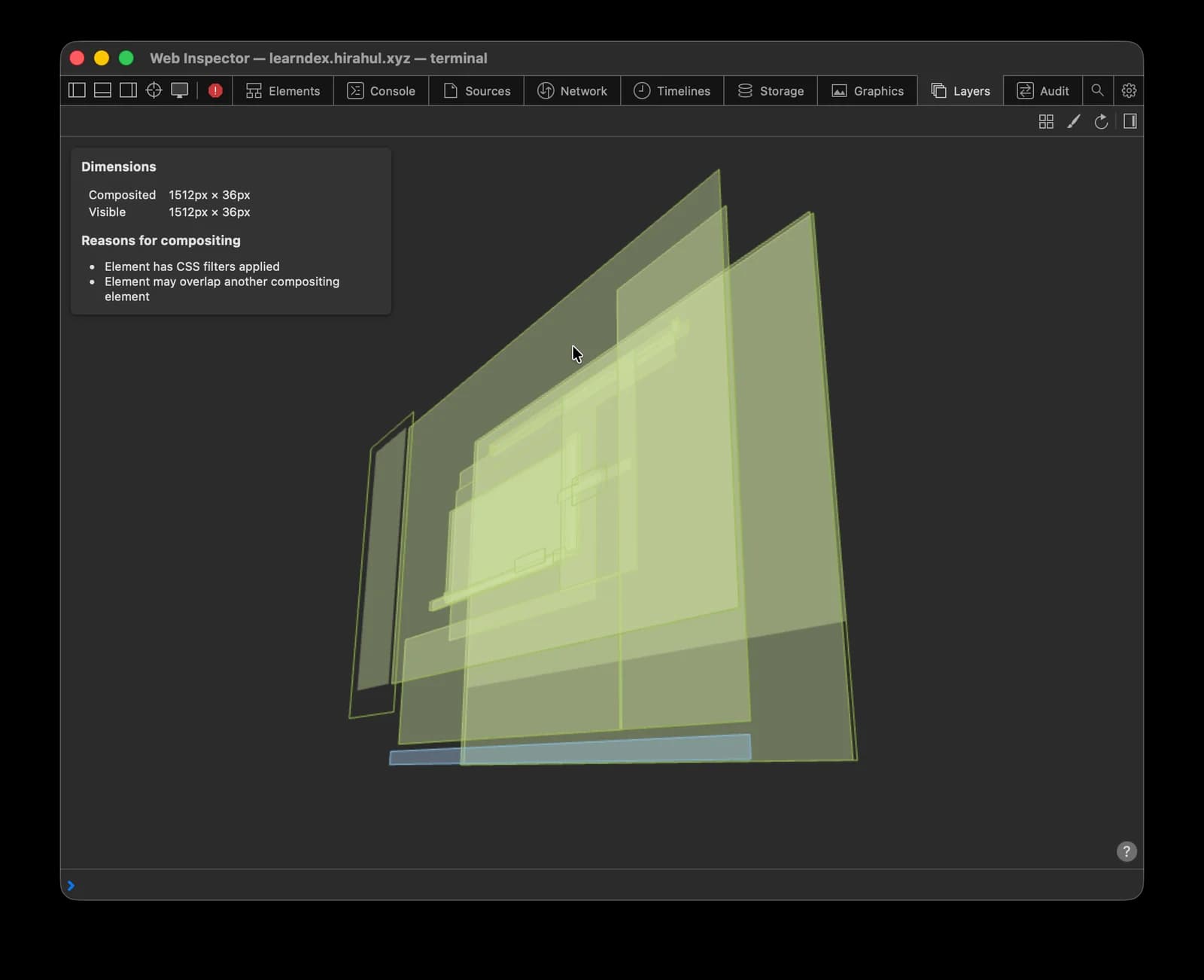Open device settings monitor icon
The image size is (1204, 980).
coord(179,90)
